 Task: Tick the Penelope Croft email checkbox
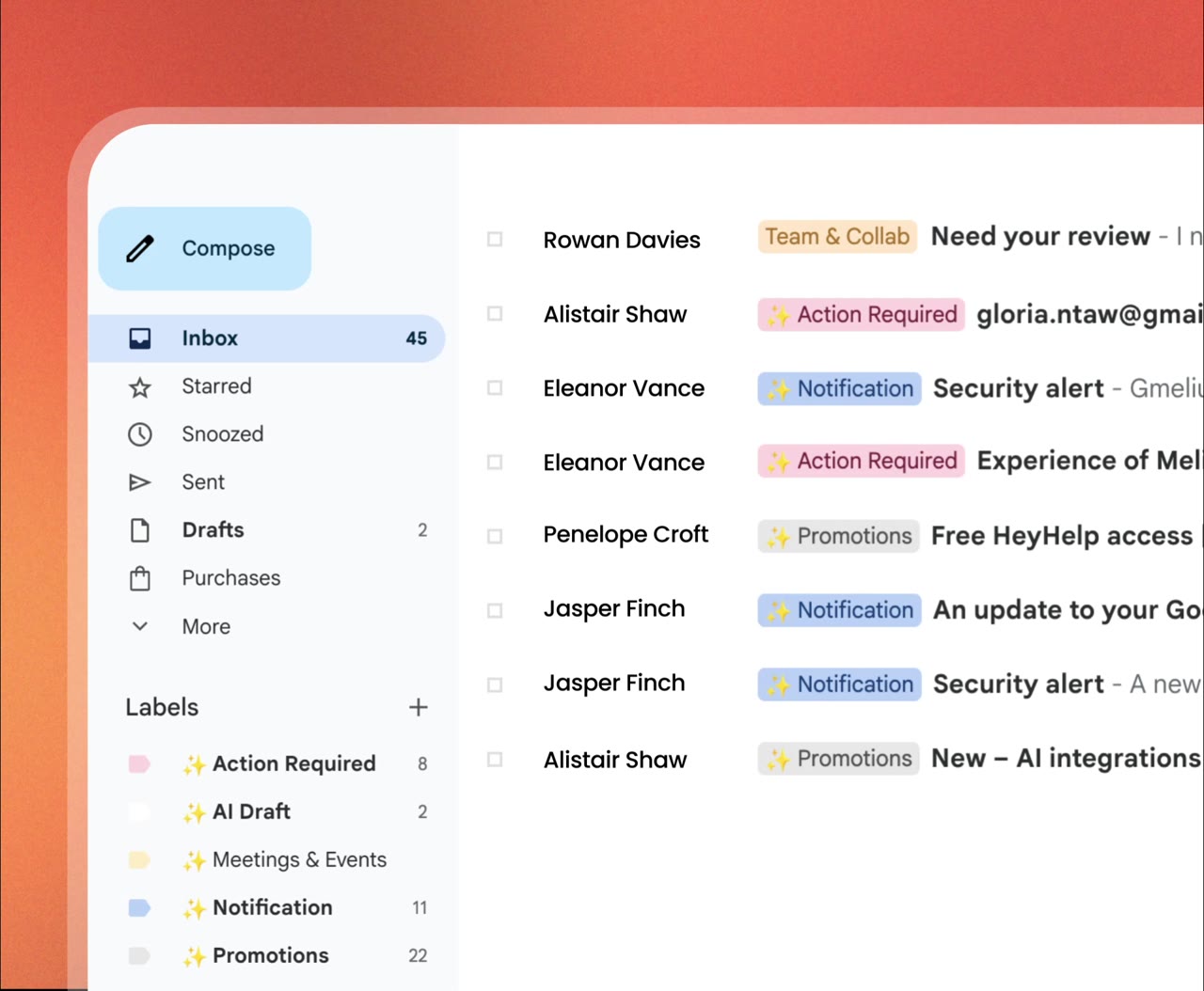pyautogui.click(x=495, y=537)
